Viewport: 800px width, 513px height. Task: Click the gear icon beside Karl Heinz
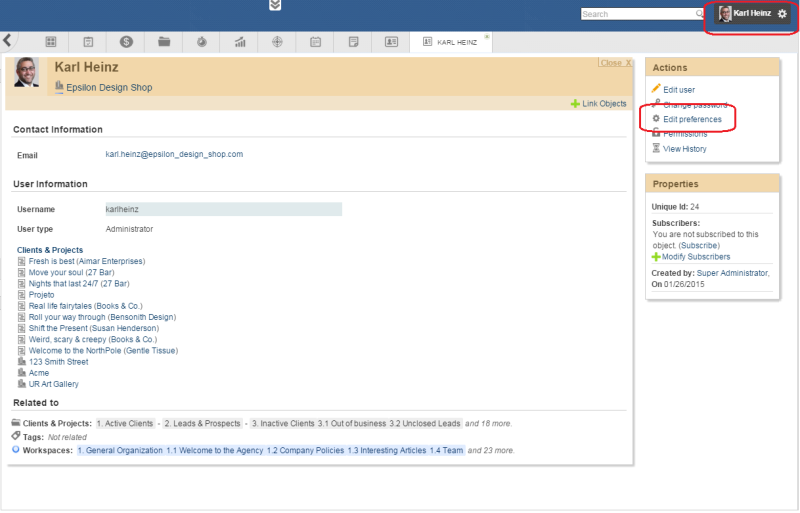[782, 14]
